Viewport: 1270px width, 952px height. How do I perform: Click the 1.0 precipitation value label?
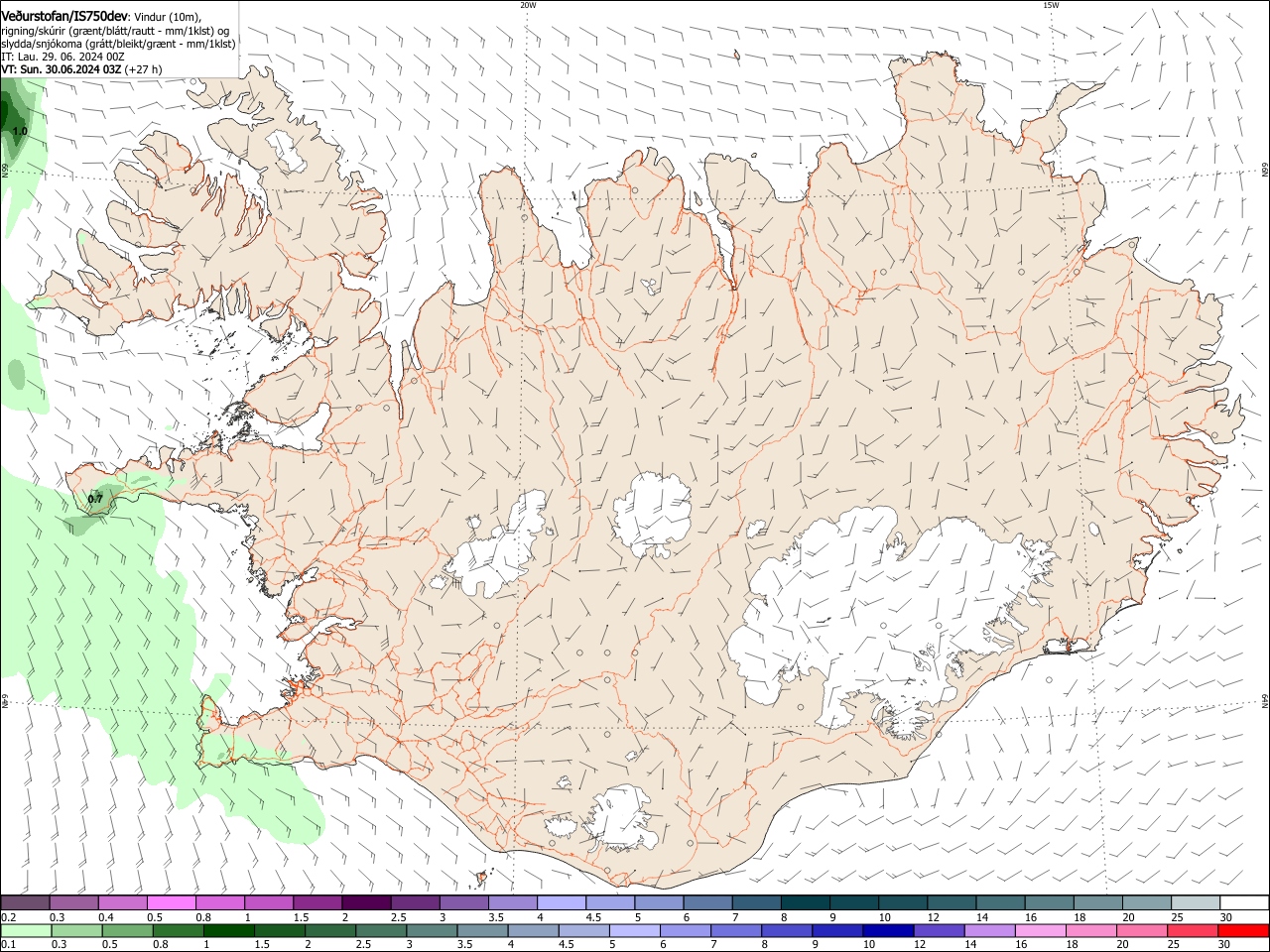(19, 131)
